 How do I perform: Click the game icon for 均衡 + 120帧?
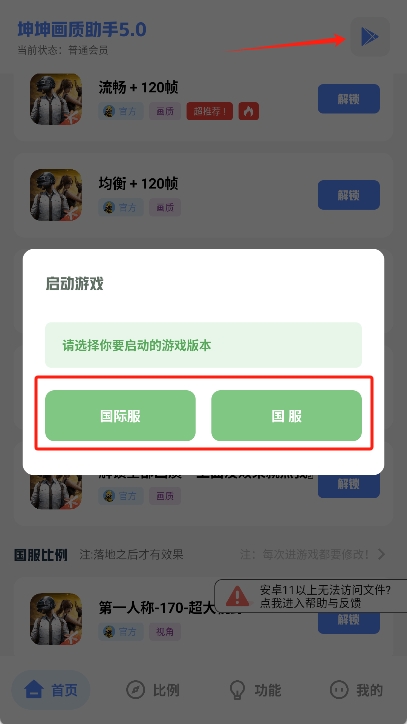[56, 195]
